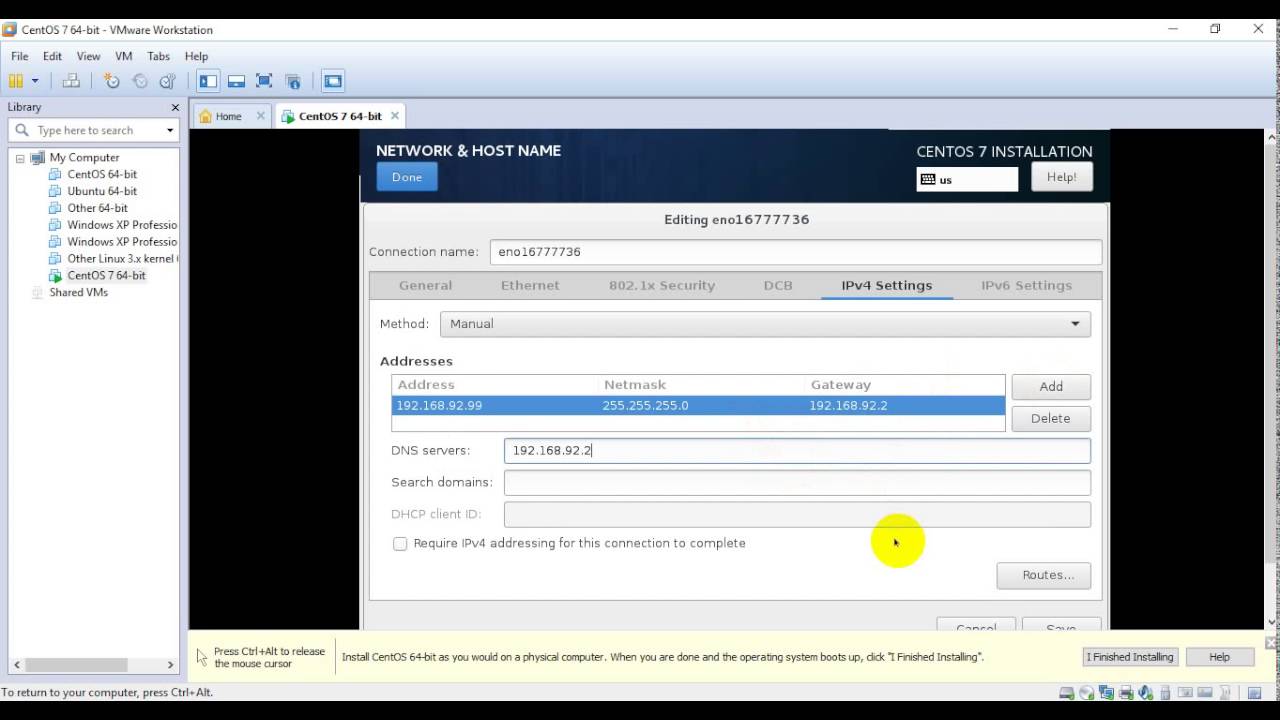Collapse the My Computer tree node
Viewport: 1280px width, 720px height.
click(x=19, y=158)
